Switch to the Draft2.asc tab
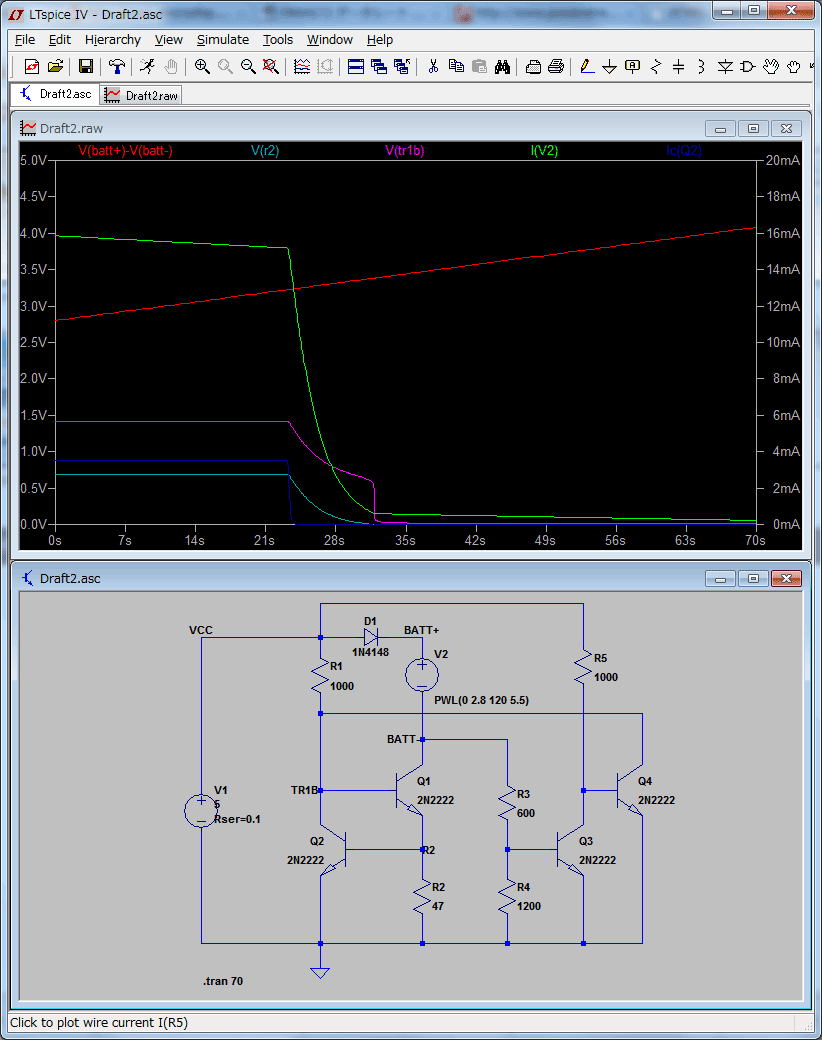Image resolution: width=822 pixels, height=1040 pixels. (56, 94)
